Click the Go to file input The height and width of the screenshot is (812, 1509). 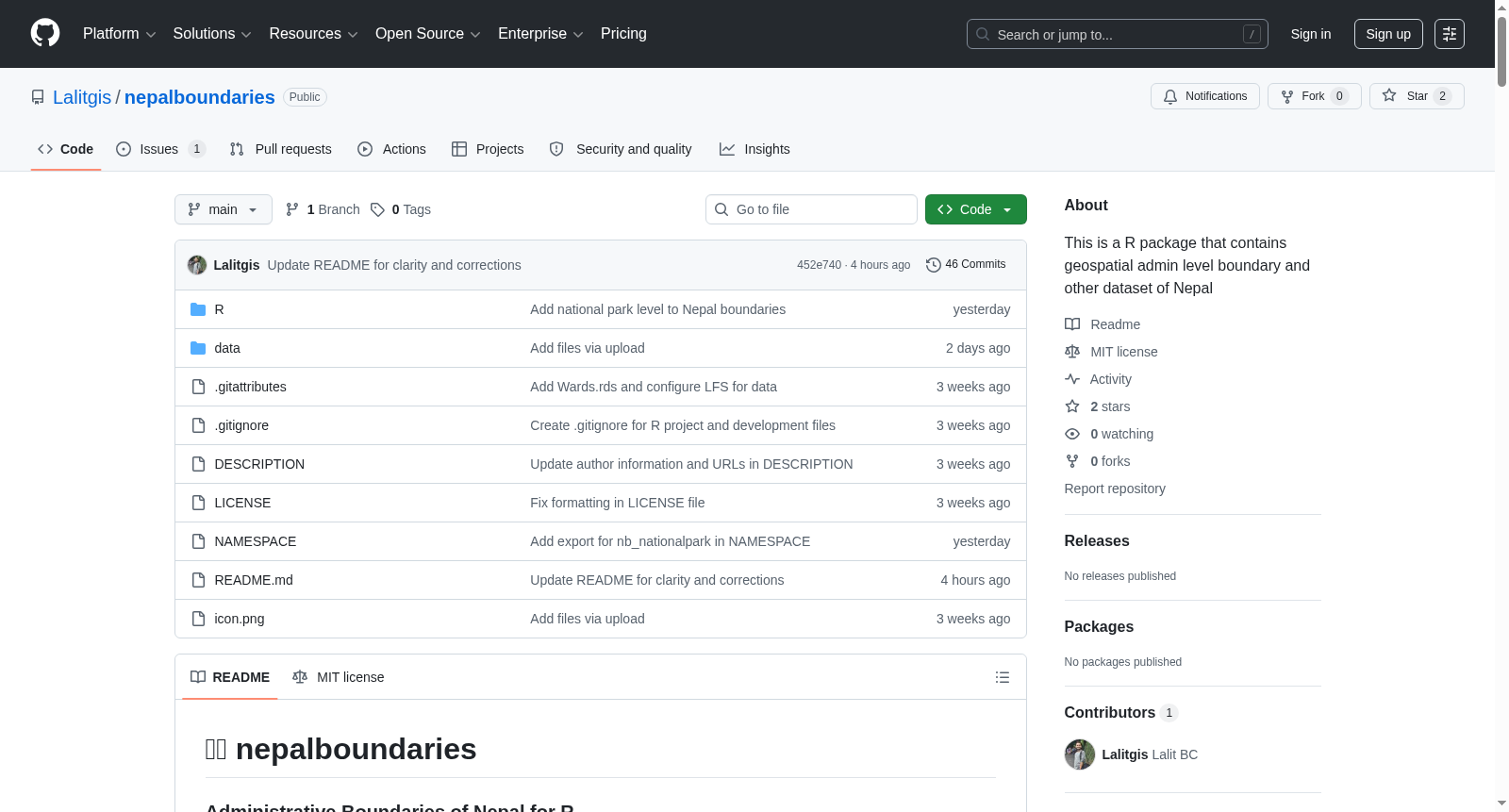click(811, 209)
